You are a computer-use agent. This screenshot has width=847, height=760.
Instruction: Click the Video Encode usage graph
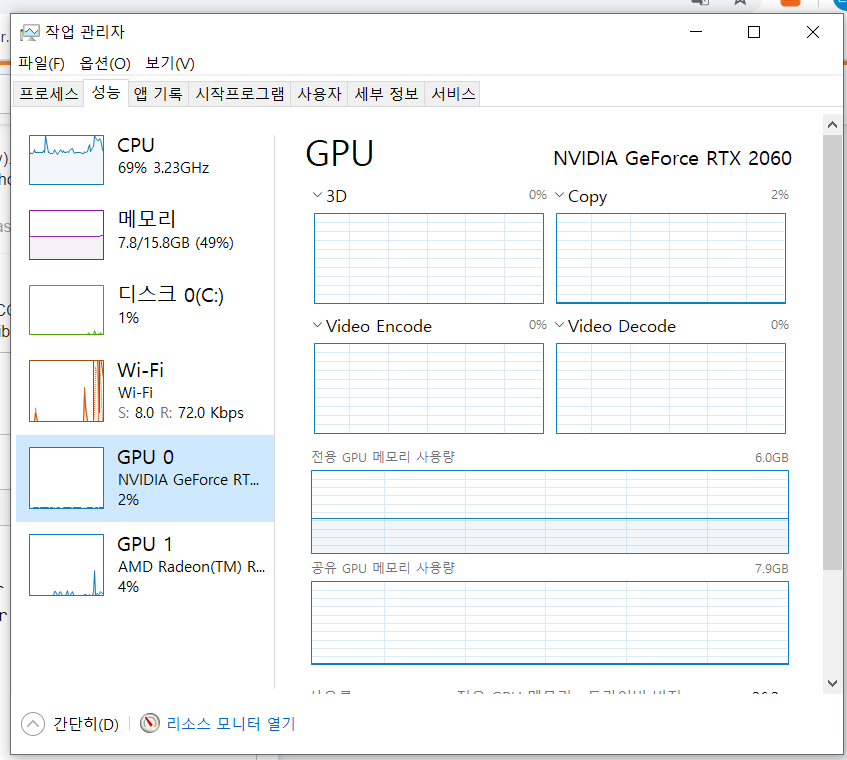pos(429,388)
